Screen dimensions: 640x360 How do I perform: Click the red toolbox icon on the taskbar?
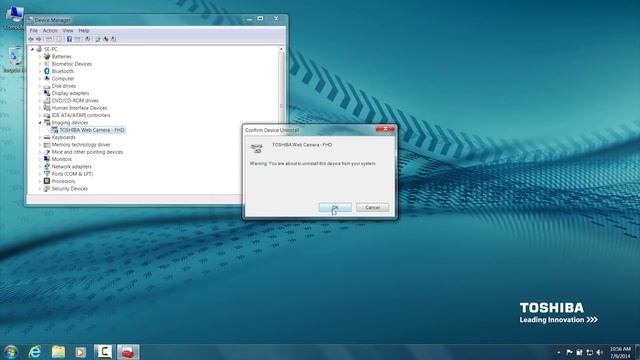[x=128, y=352]
